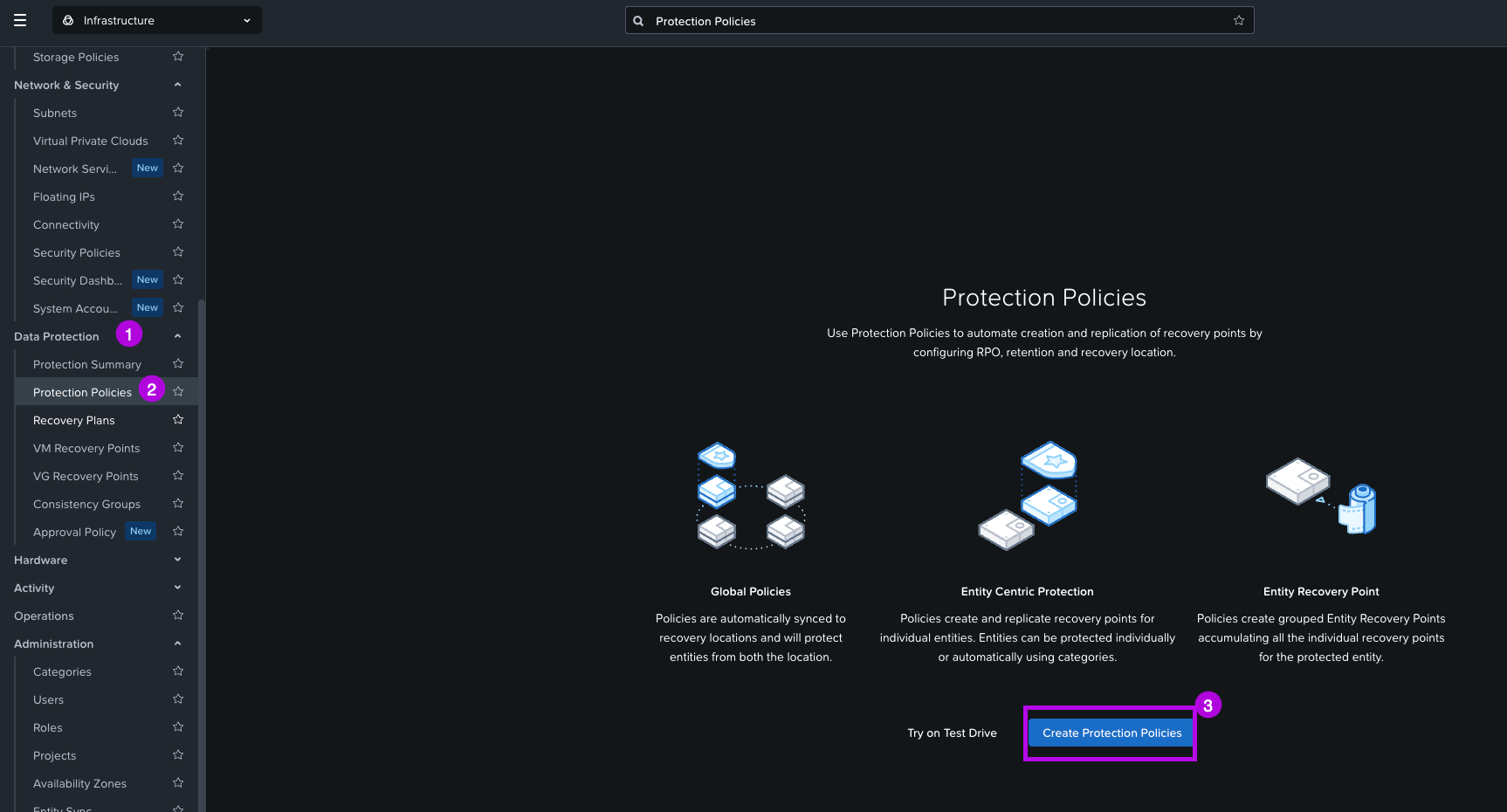Collapse the Network & Security section

(177, 85)
